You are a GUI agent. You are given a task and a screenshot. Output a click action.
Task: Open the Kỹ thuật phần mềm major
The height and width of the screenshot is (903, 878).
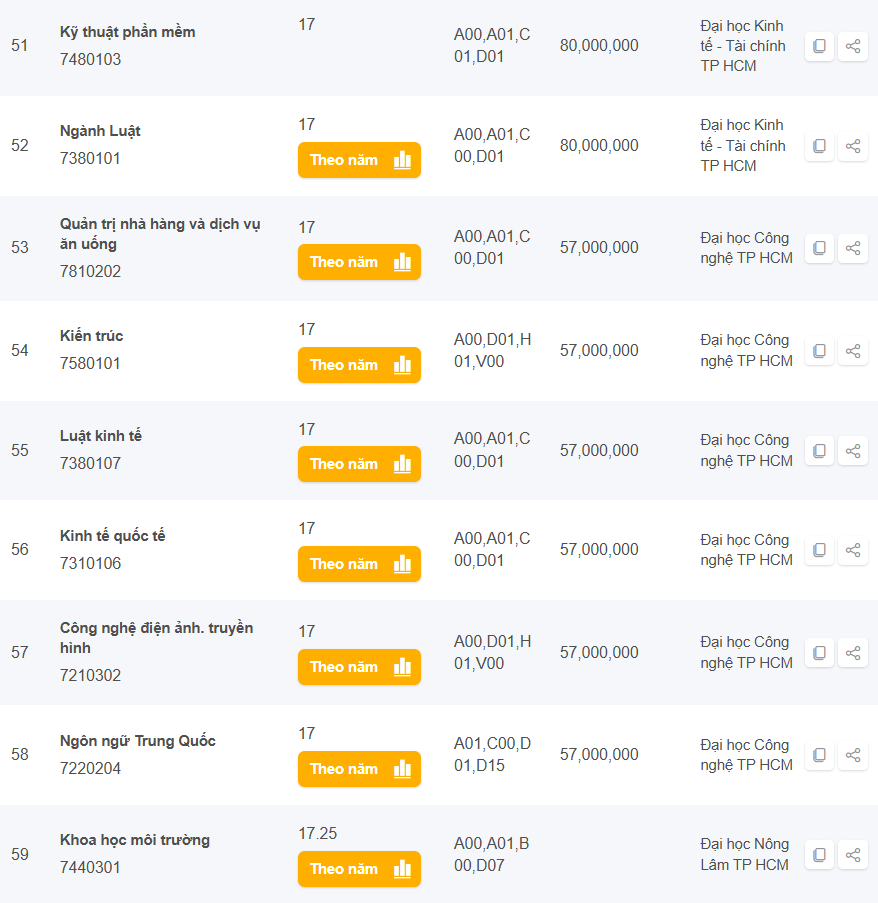click(127, 32)
